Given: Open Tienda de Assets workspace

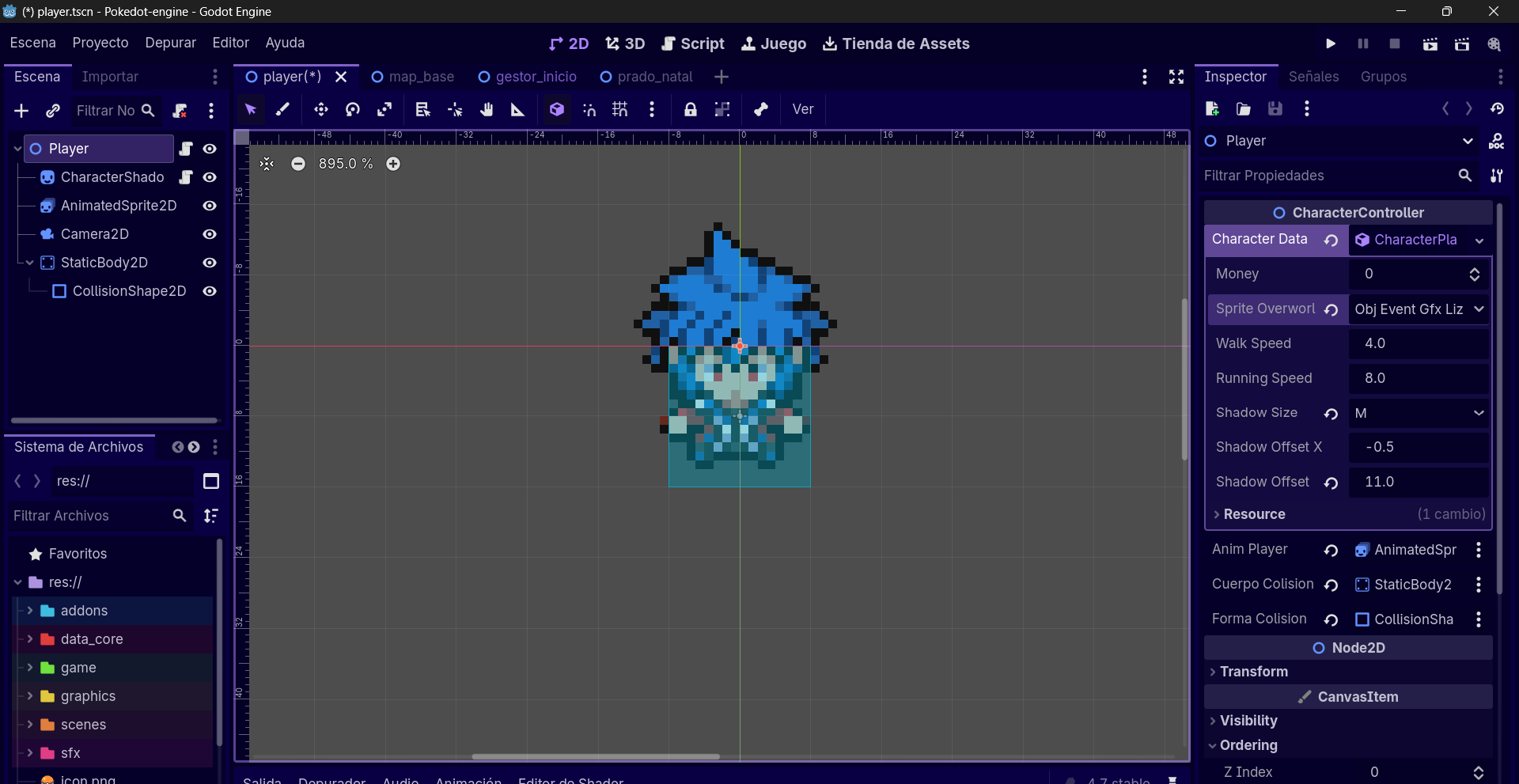Looking at the screenshot, I should click(x=896, y=44).
